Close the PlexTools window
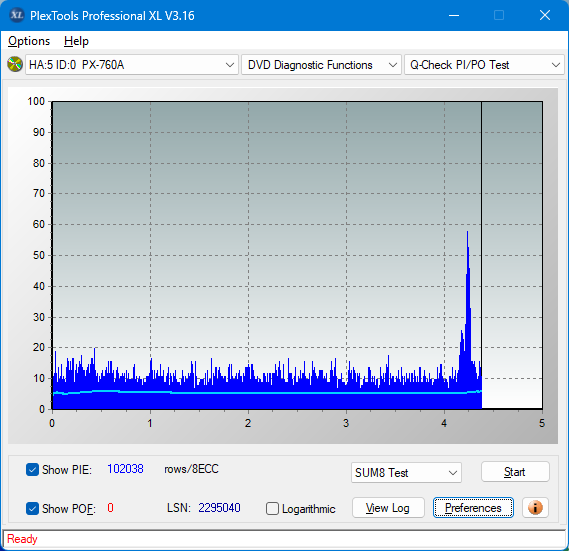Image resolution: width=569 pixels, height=551 pixels. 545,15
